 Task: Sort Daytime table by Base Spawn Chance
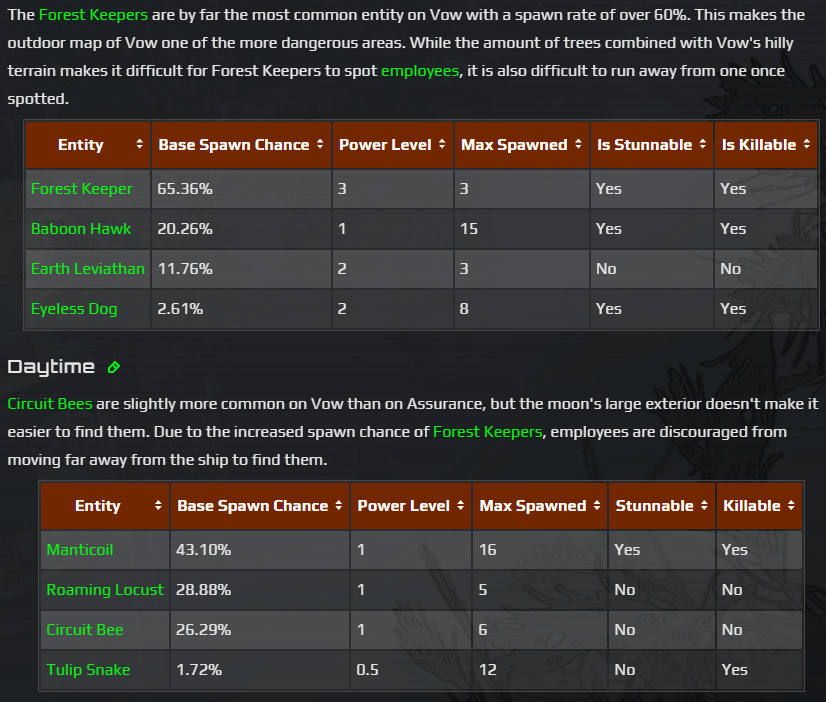(x=338, y=506)
